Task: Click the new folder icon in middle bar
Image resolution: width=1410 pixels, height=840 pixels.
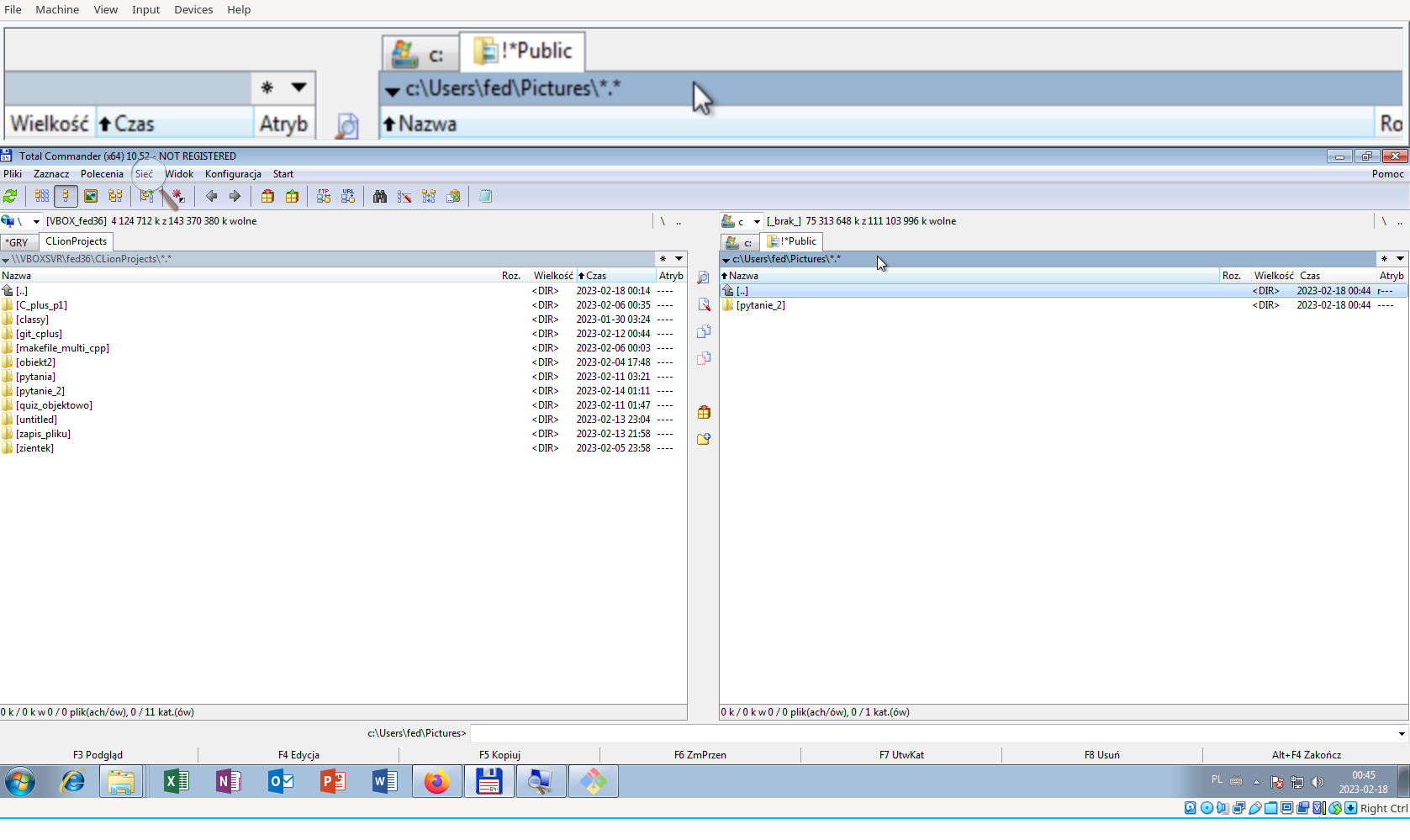Action: tap(704, 439)
